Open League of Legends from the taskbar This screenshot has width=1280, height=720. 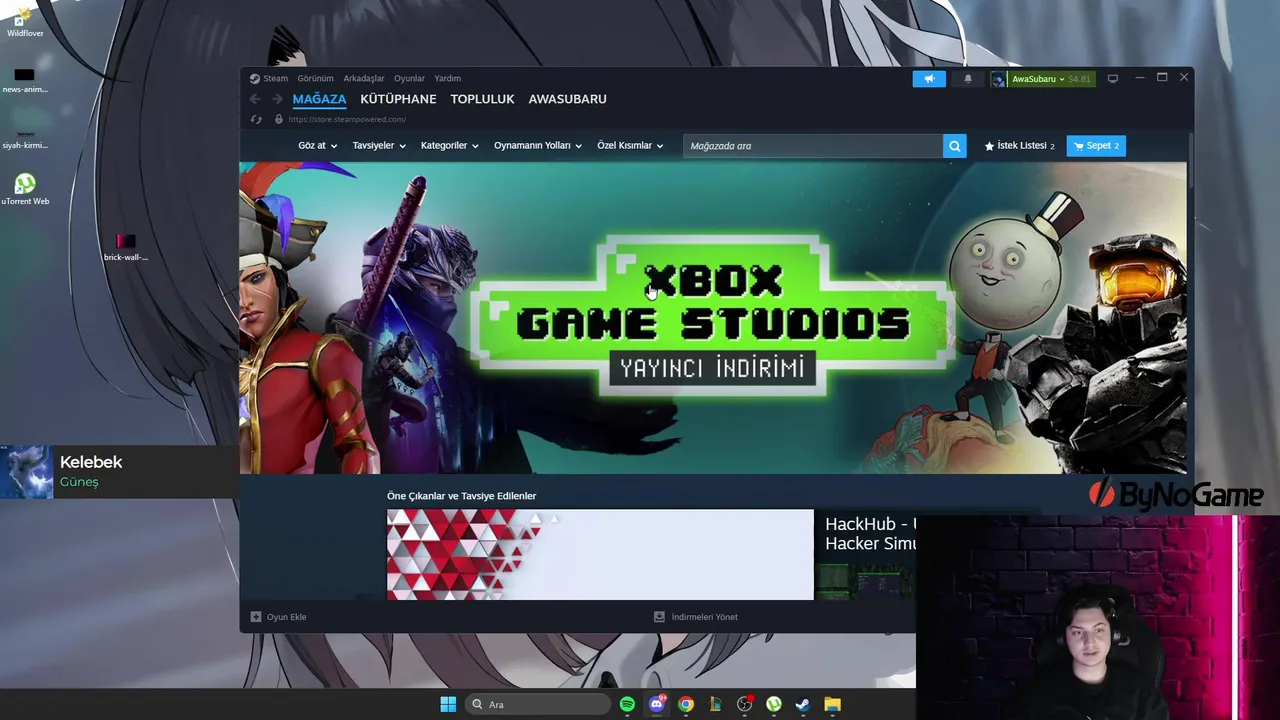coord(715,704)
